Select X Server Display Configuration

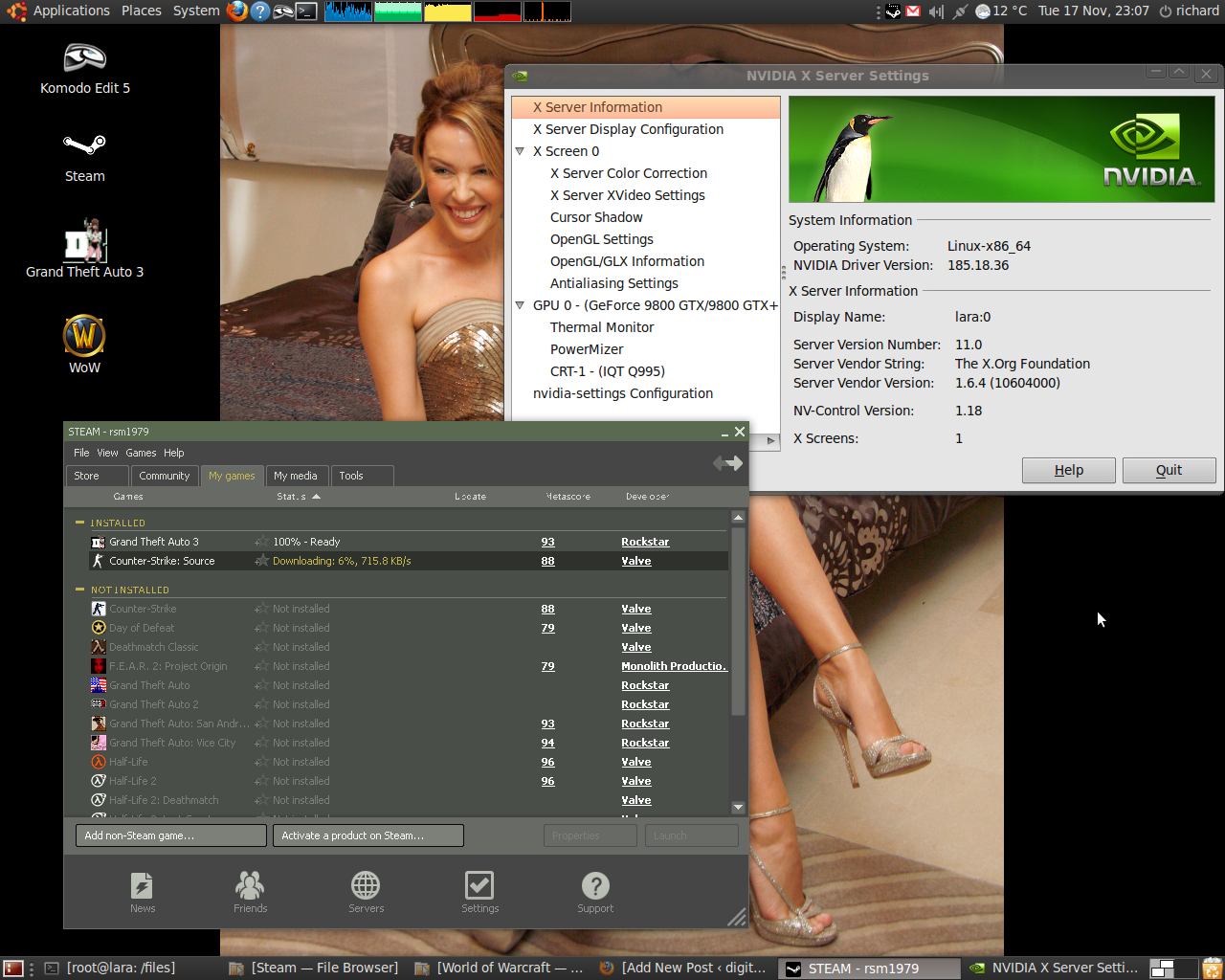click(628, 129)
